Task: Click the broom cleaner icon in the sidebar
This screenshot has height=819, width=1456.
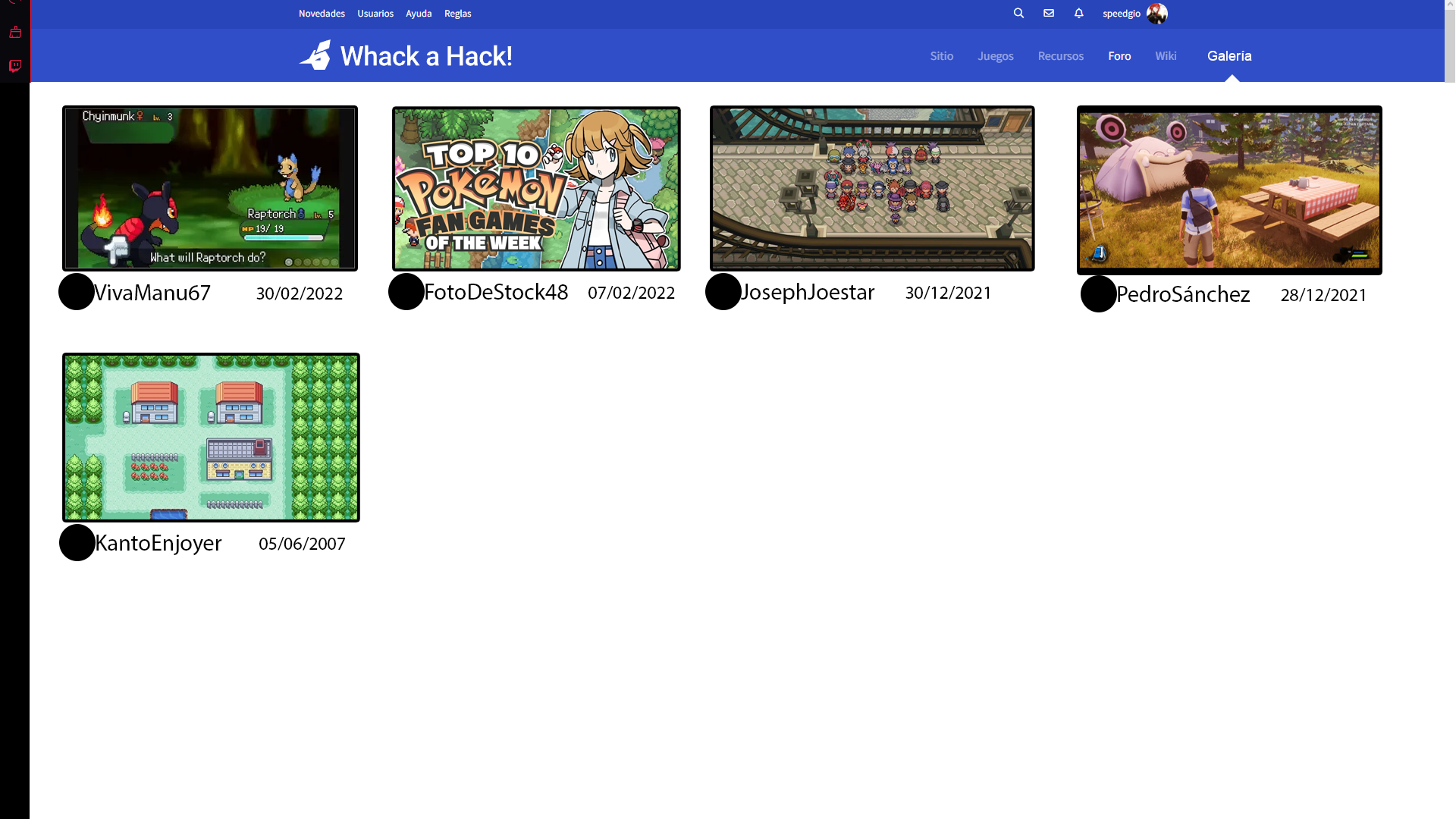Action: coord(14,32)
